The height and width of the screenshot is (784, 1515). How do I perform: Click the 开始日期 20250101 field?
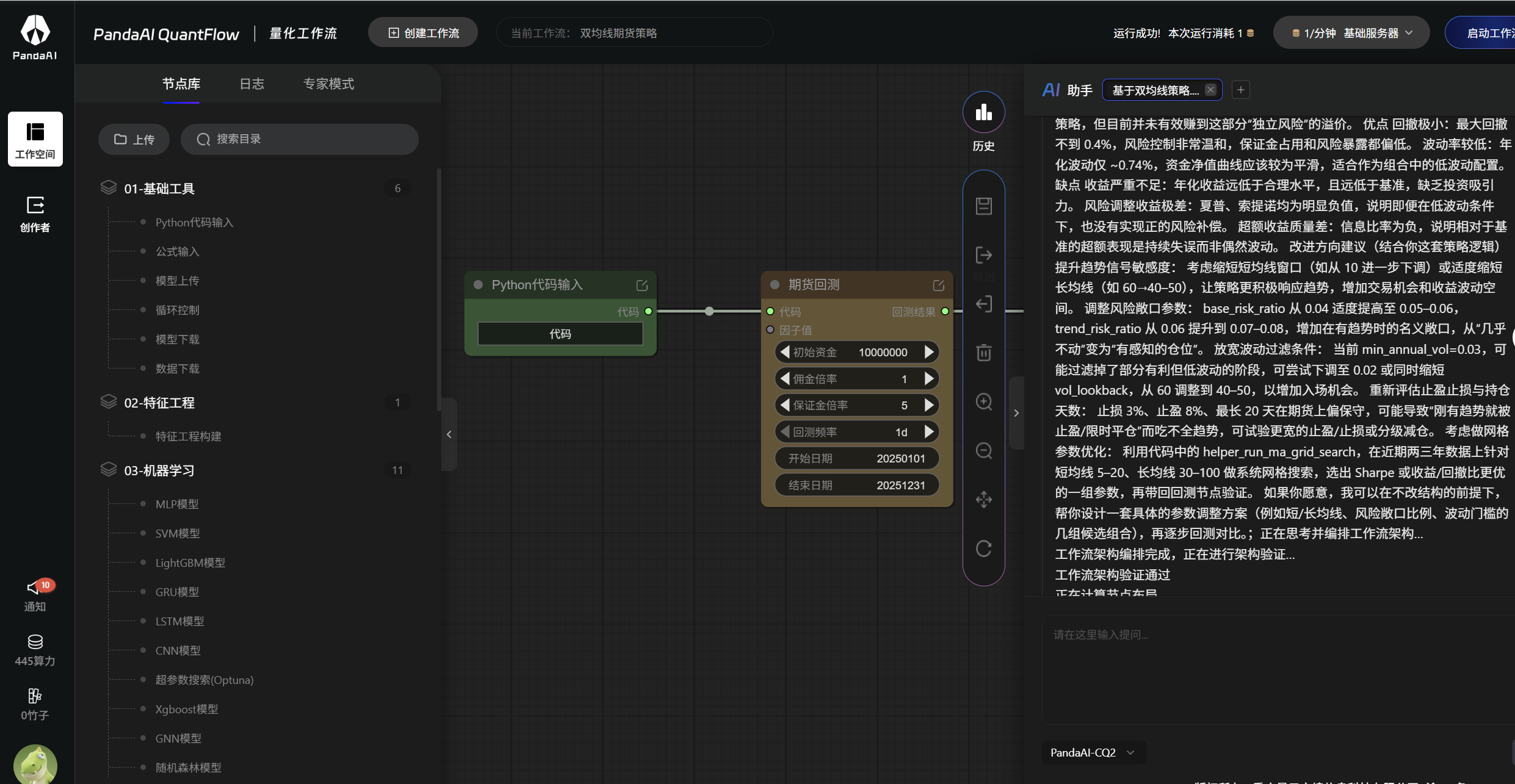[x=856, y=458]
